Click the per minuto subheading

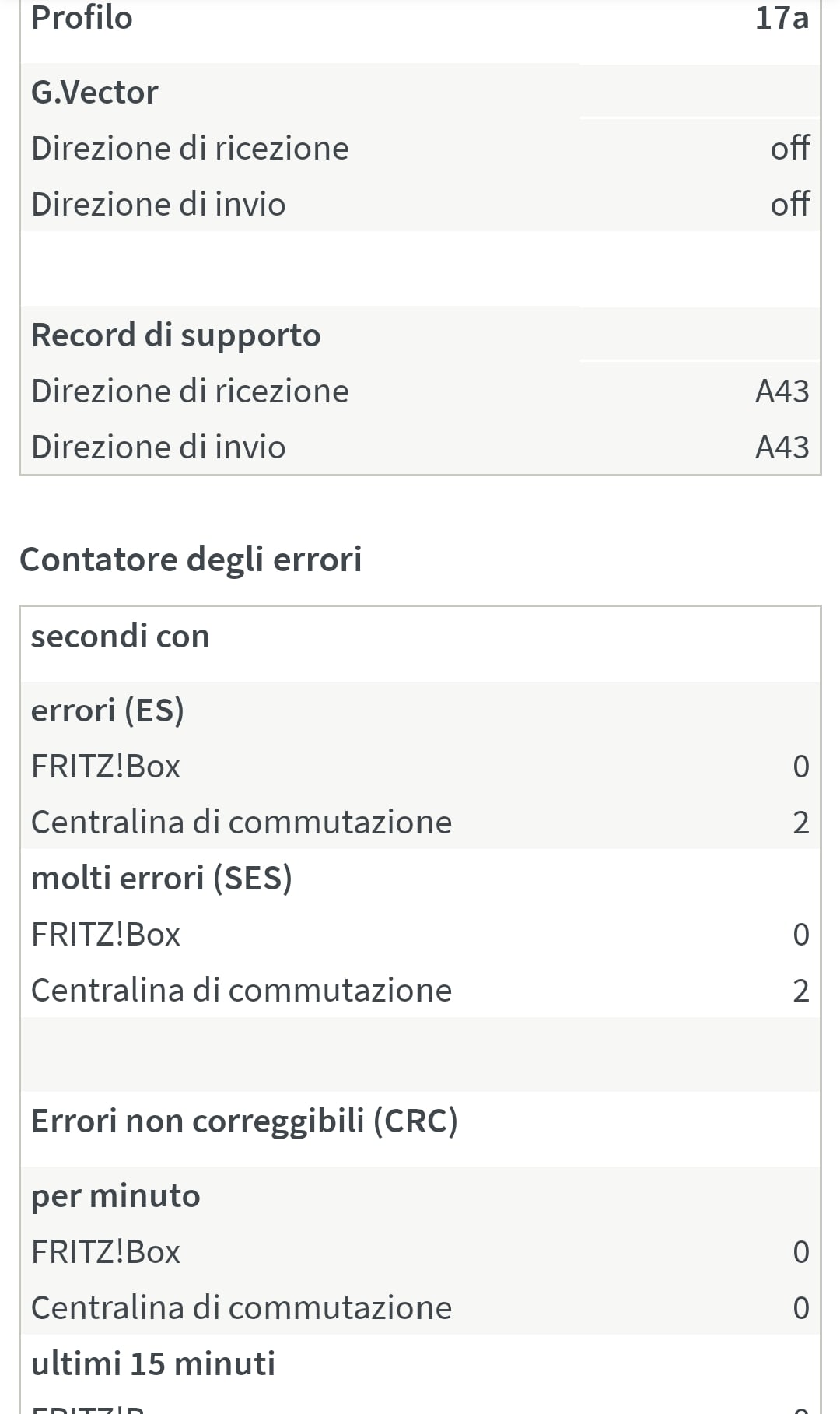coord(116,1196)
